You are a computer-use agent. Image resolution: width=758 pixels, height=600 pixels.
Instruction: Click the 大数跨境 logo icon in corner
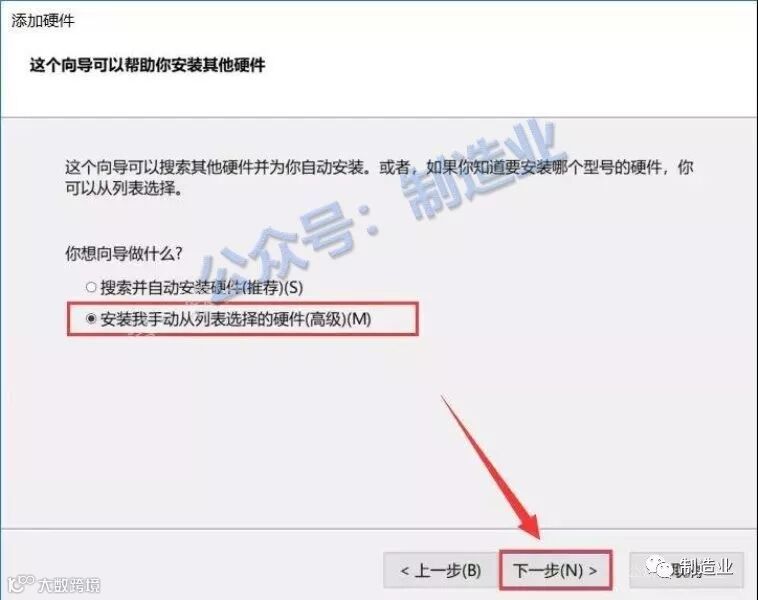tap(21, 584)
